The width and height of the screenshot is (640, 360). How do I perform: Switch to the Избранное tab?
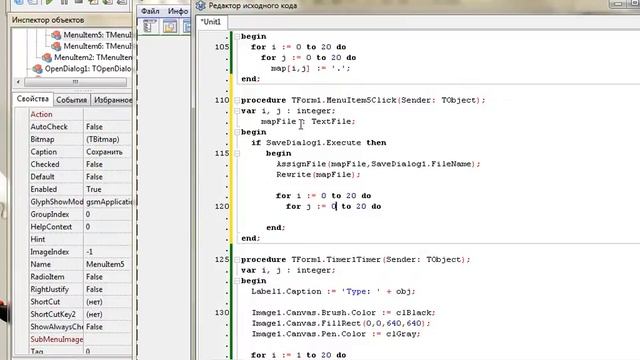[113, 100]
